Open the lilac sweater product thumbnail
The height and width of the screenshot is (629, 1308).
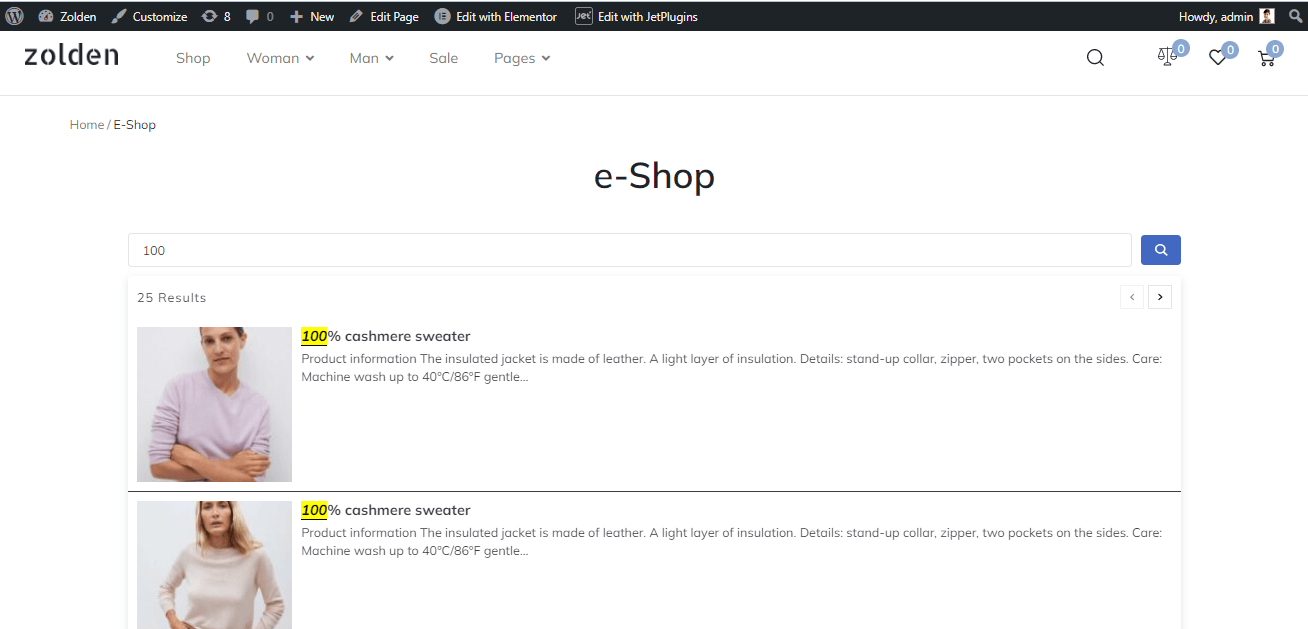click(214, 404)
